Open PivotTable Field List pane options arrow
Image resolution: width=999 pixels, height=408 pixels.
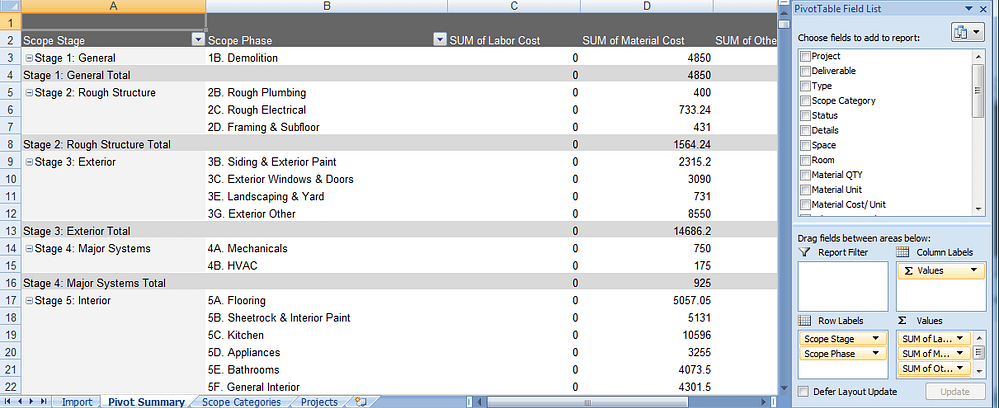coord(970,8)
